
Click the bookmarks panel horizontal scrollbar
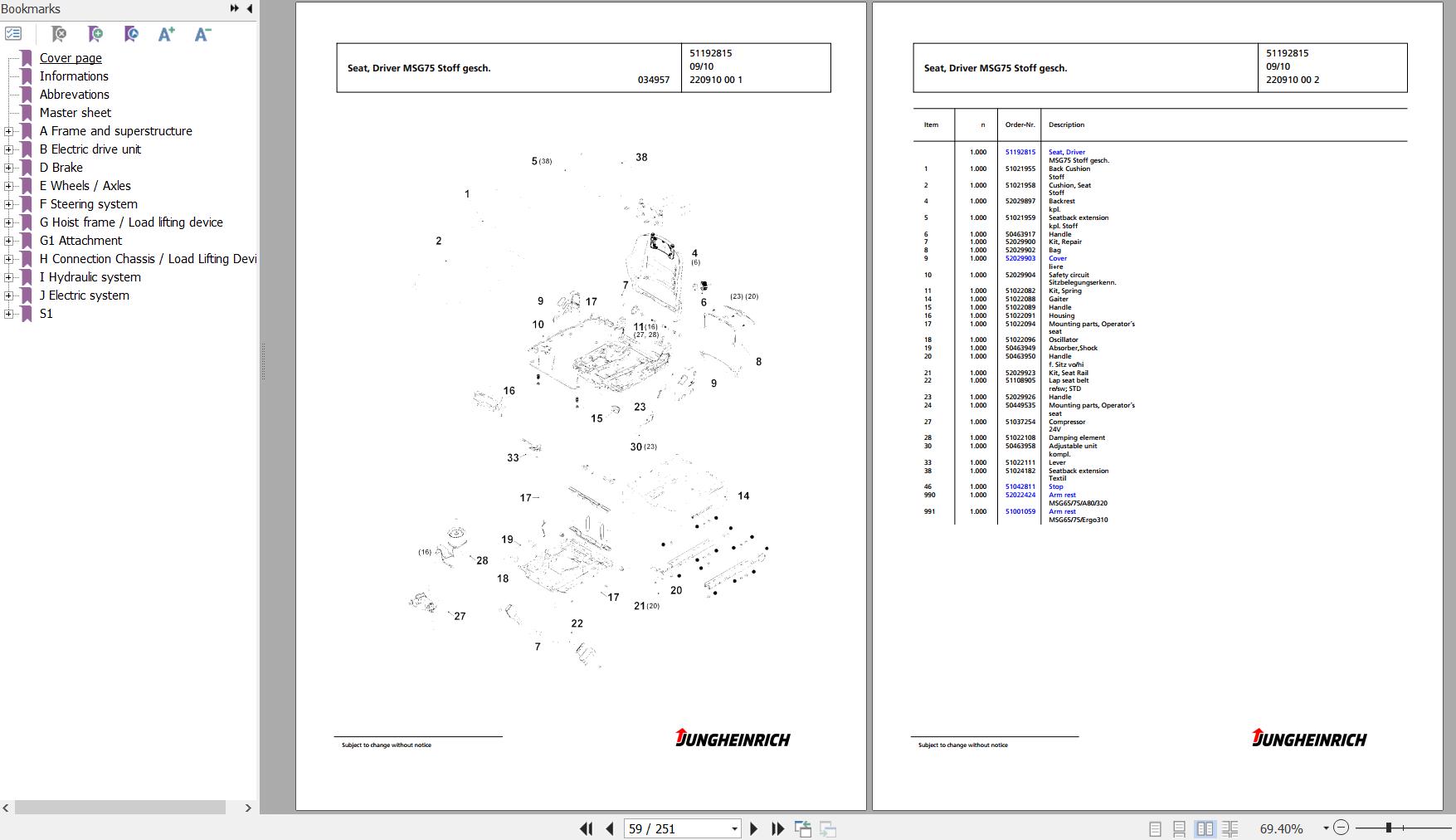pyautogui.click(x=120, y=808)
